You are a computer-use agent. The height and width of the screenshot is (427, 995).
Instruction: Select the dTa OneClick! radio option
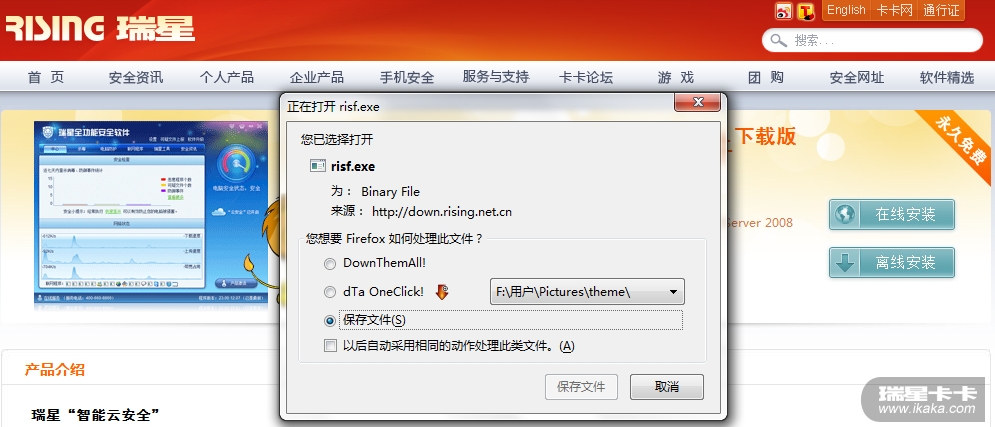pos(329,292)
